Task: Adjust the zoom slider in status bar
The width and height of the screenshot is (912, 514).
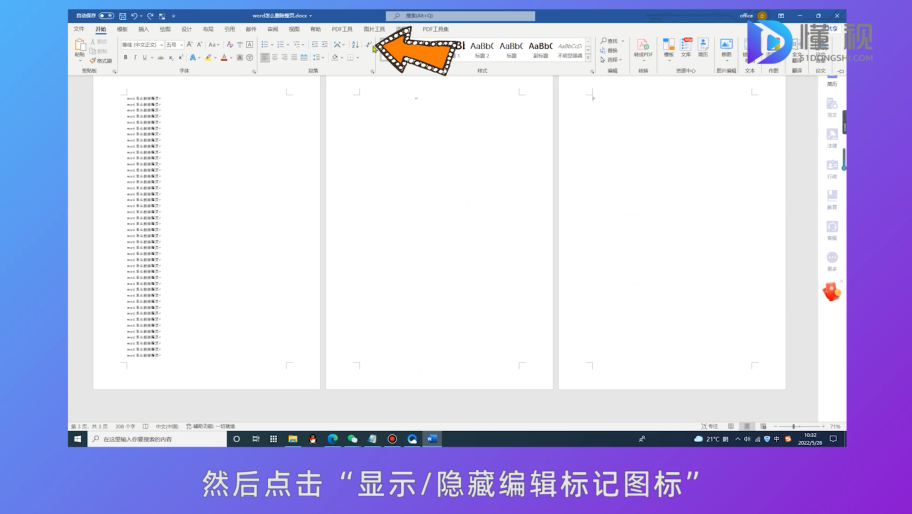Action: [x=794, y=426]
